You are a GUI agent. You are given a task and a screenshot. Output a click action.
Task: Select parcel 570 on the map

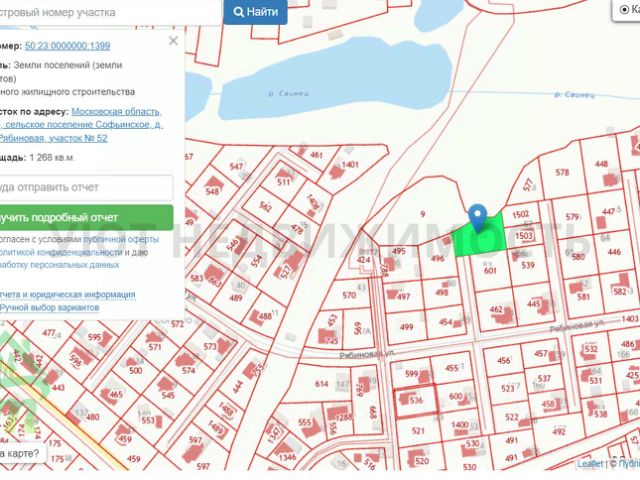pos(349,295)
